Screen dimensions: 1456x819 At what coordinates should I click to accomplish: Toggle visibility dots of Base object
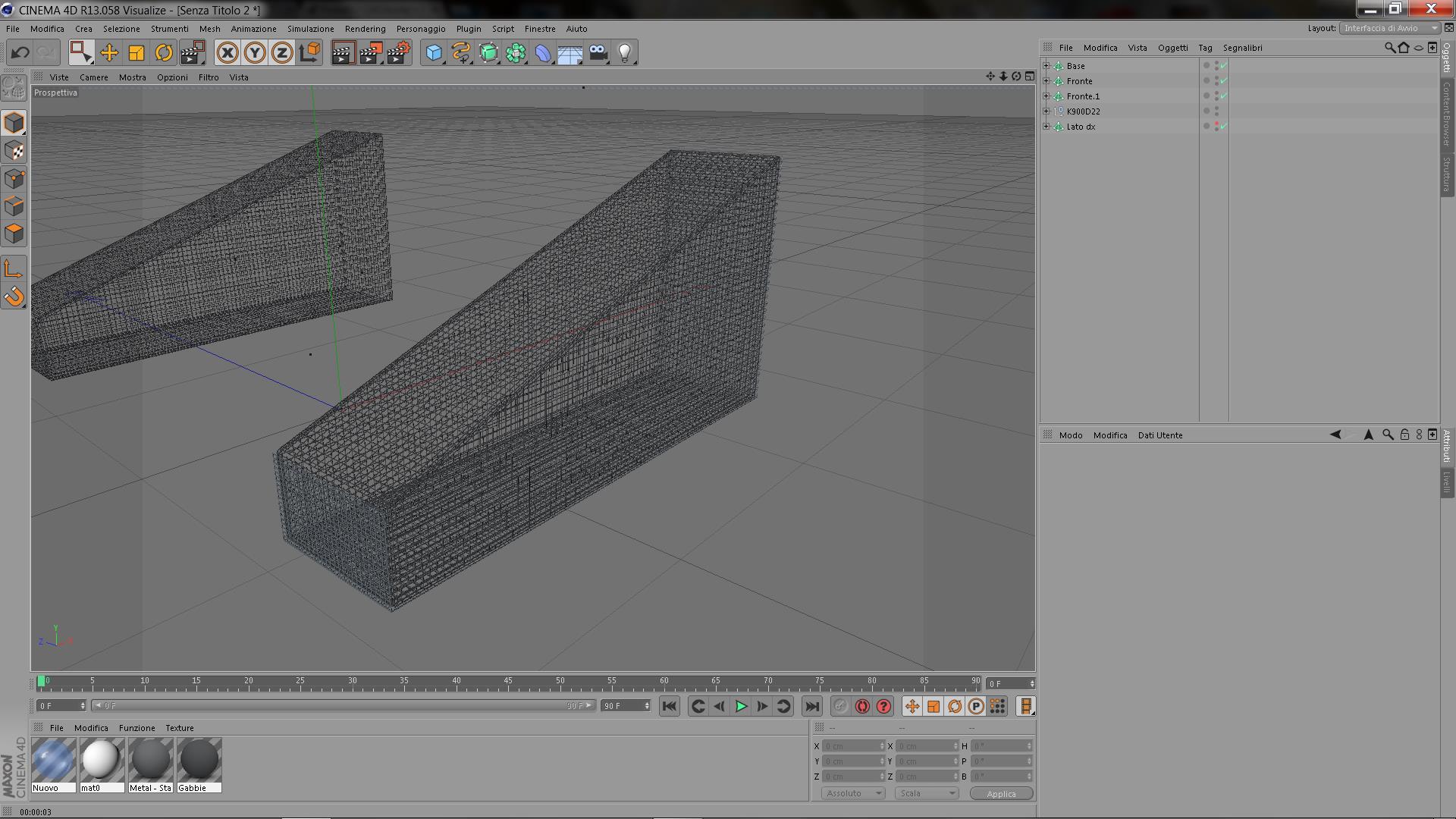1216,66
